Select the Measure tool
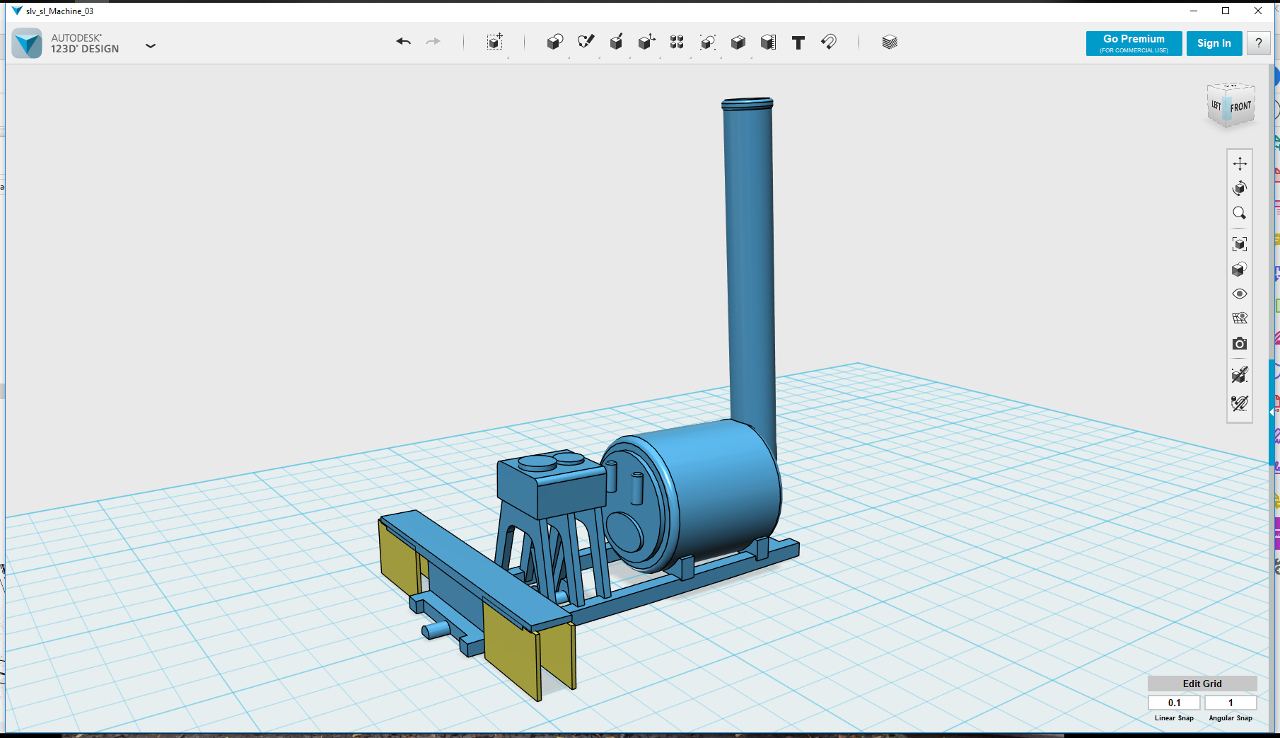The height and width of the screenshot is (738, 1280). (x=768, y=42)
